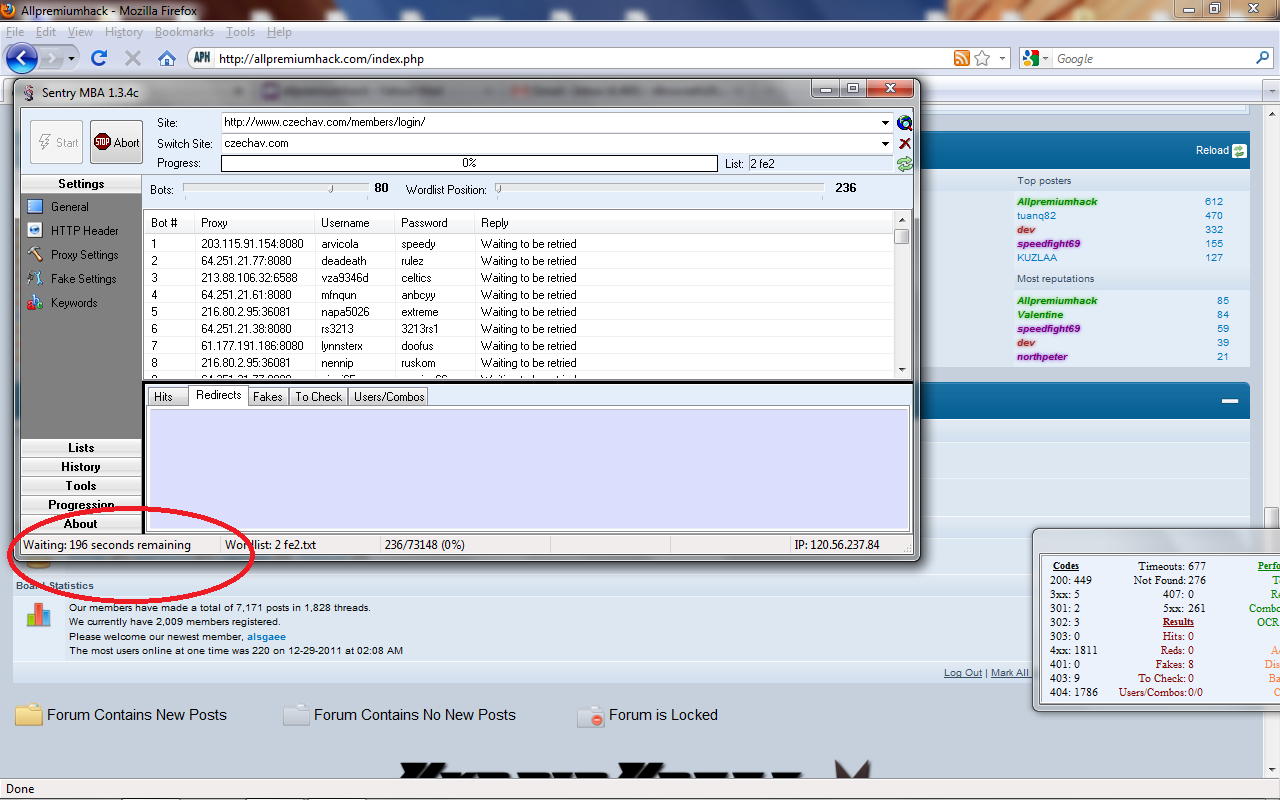Click the Forum Contains No New Posts icon
1280x800 pixels.
296,715
